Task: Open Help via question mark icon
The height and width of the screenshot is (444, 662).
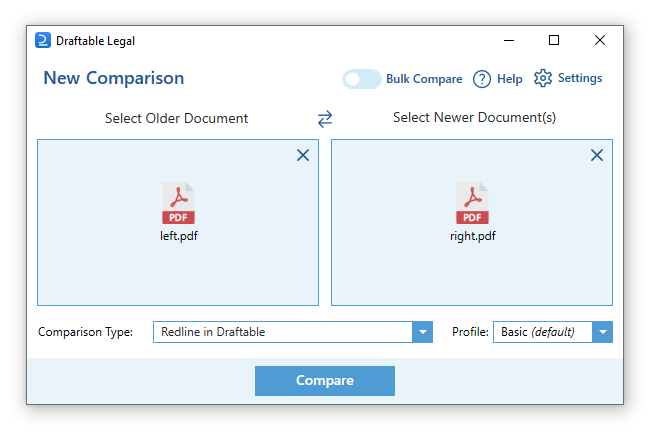Action: (482, 79)
